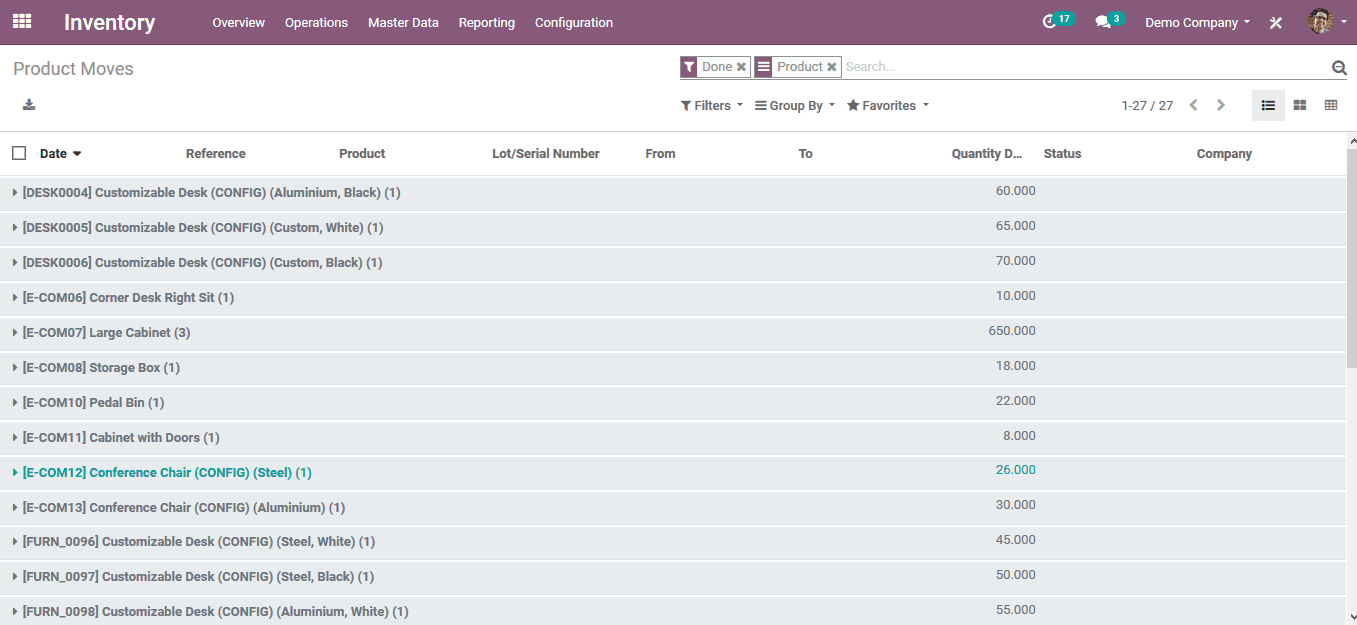1357x625 pixels.
Task: Open the apps grid menu icon
Action: 22,21
